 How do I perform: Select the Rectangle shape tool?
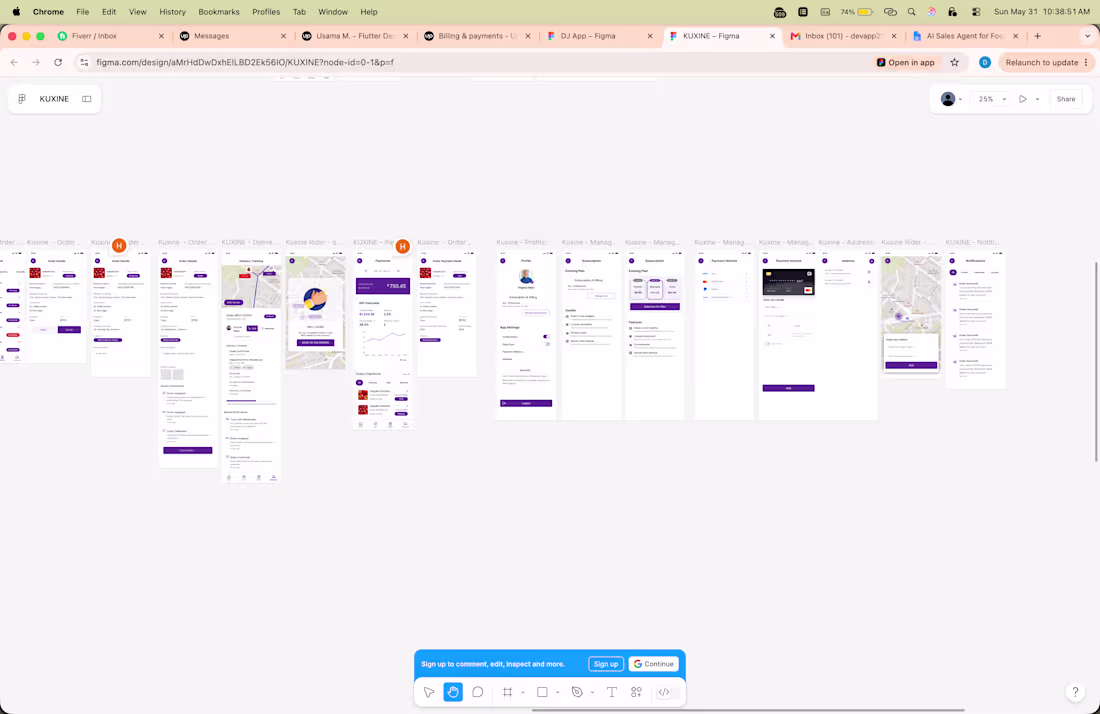pyautogui.click(x=542, y=692)
